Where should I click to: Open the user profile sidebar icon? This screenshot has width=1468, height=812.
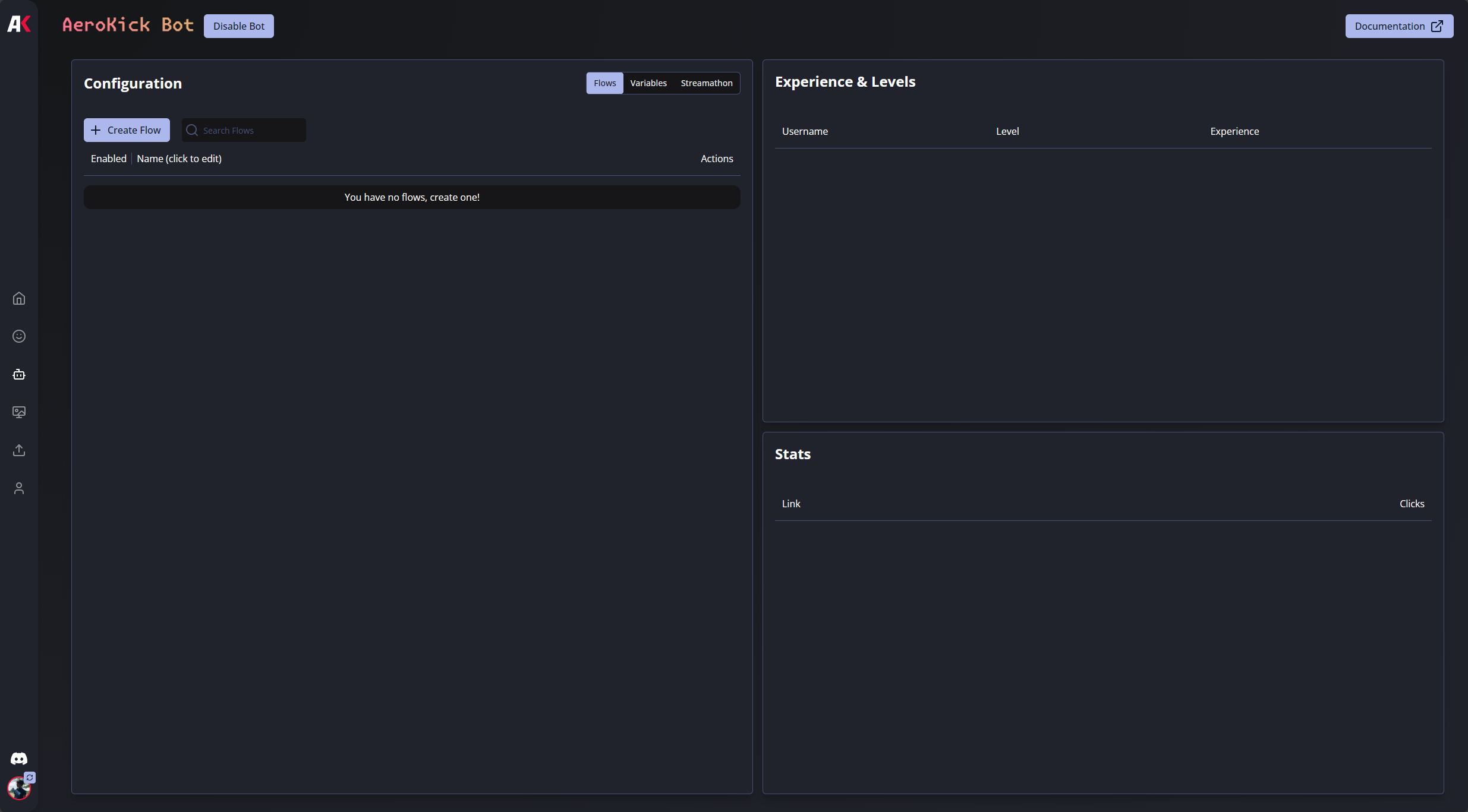(19, 488)
